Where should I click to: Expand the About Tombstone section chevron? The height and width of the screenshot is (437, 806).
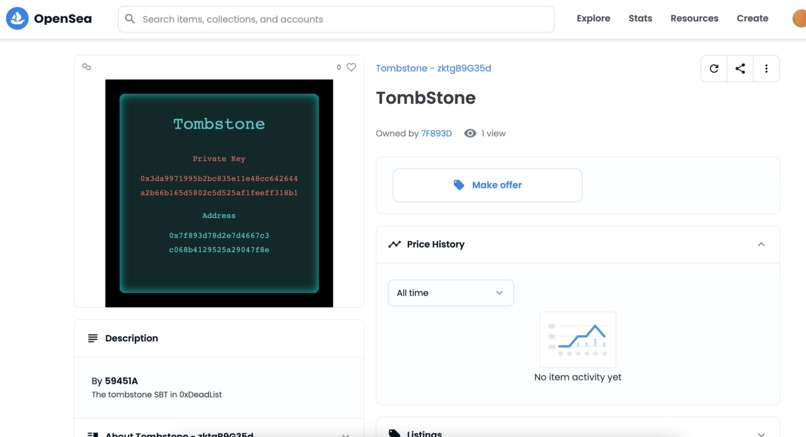tap(345, 435)
